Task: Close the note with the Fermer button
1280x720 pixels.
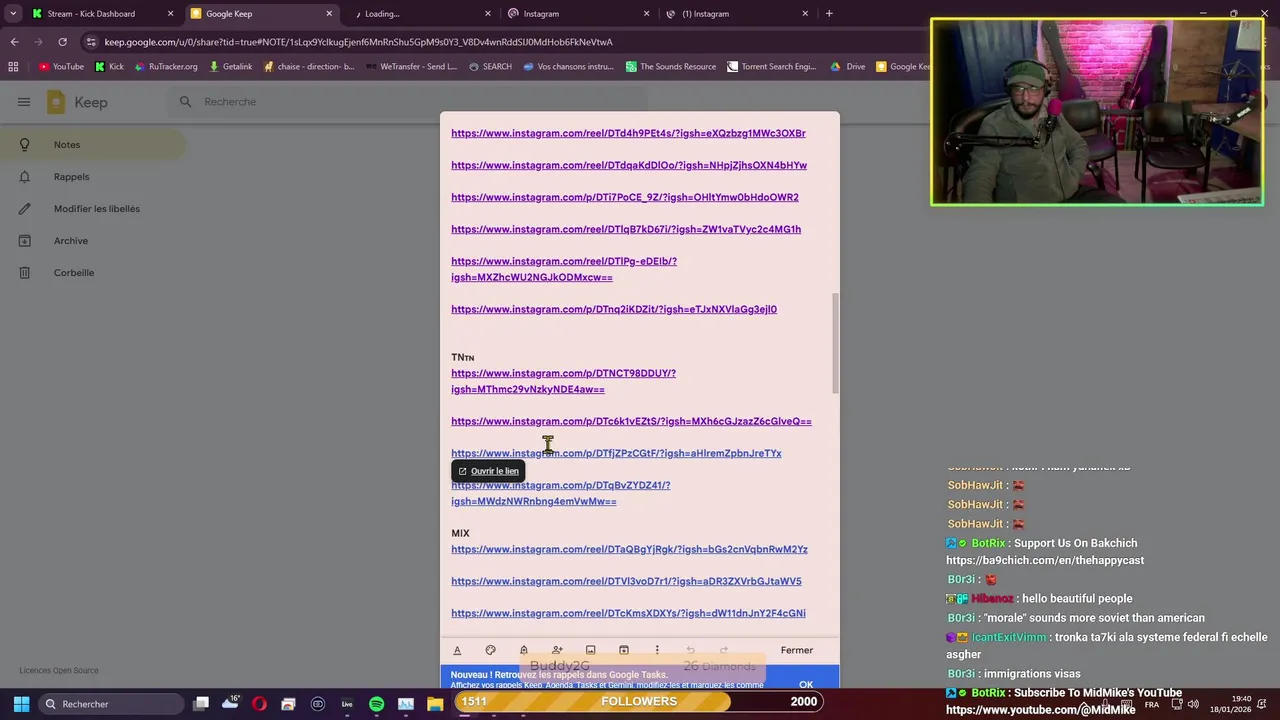Action: click(x=797, y=650)
